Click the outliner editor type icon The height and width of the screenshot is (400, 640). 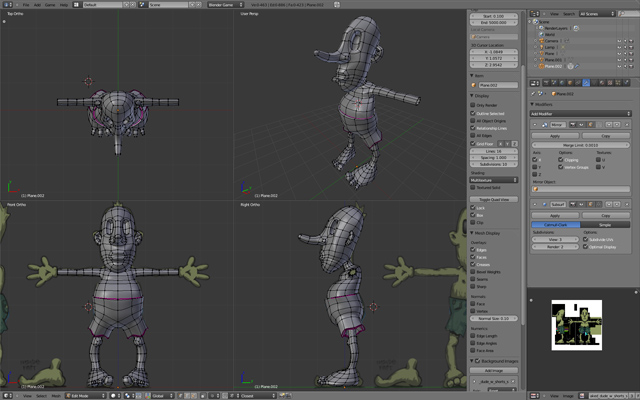(532, 12)
